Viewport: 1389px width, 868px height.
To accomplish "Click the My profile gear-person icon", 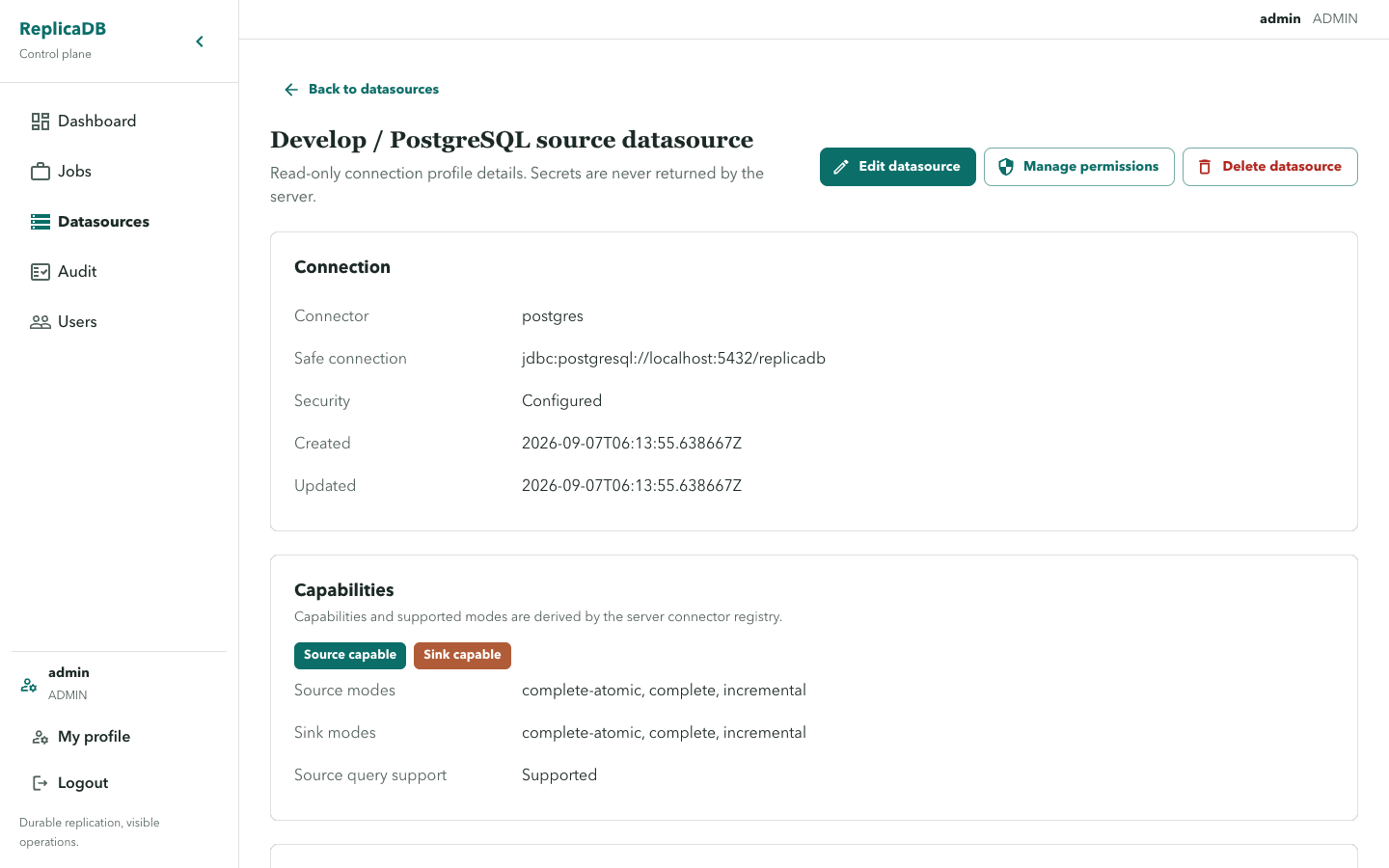I will 41,737.
